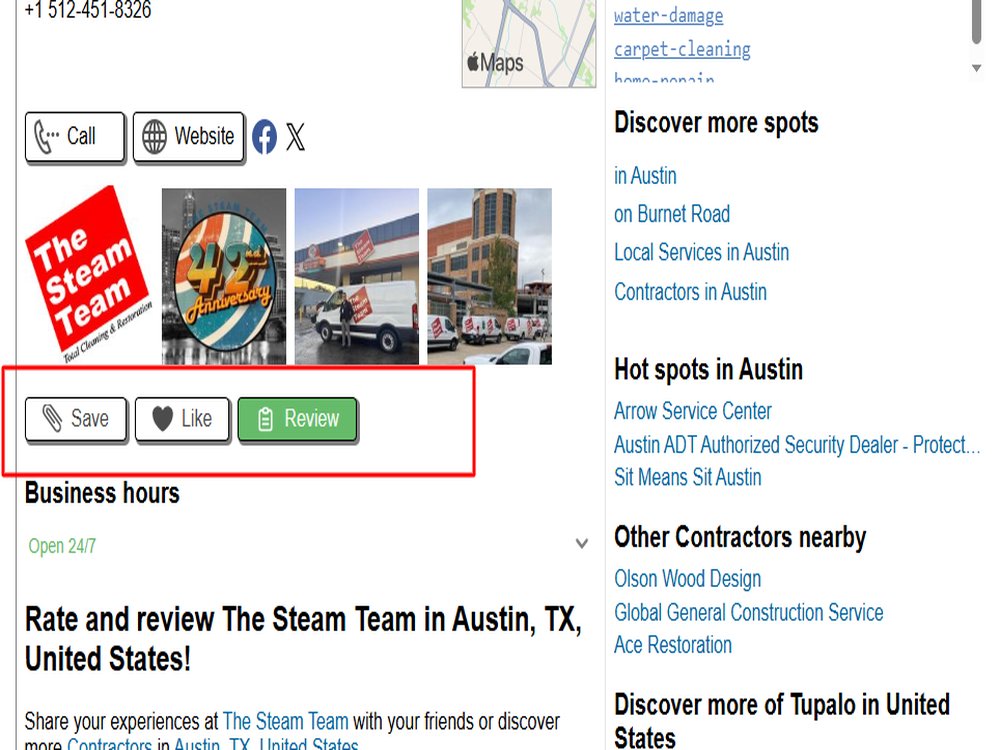Image resolution: width=1000 pixels, height=750 pixels.
Task: Open Local Services in Austin link
Action: point(702,252)
